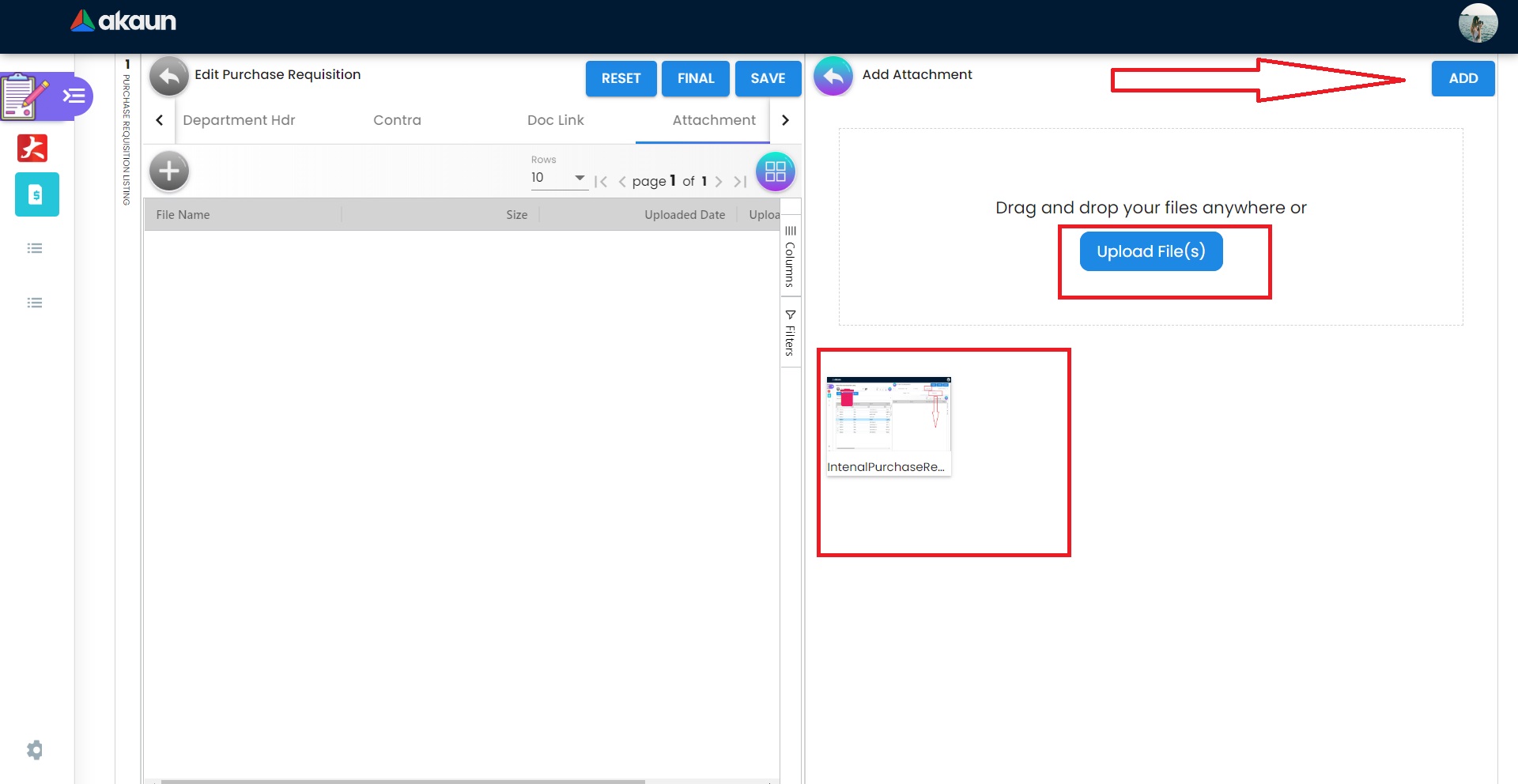
Task: Click the ADD button
Action: [x=1463, y=78]
